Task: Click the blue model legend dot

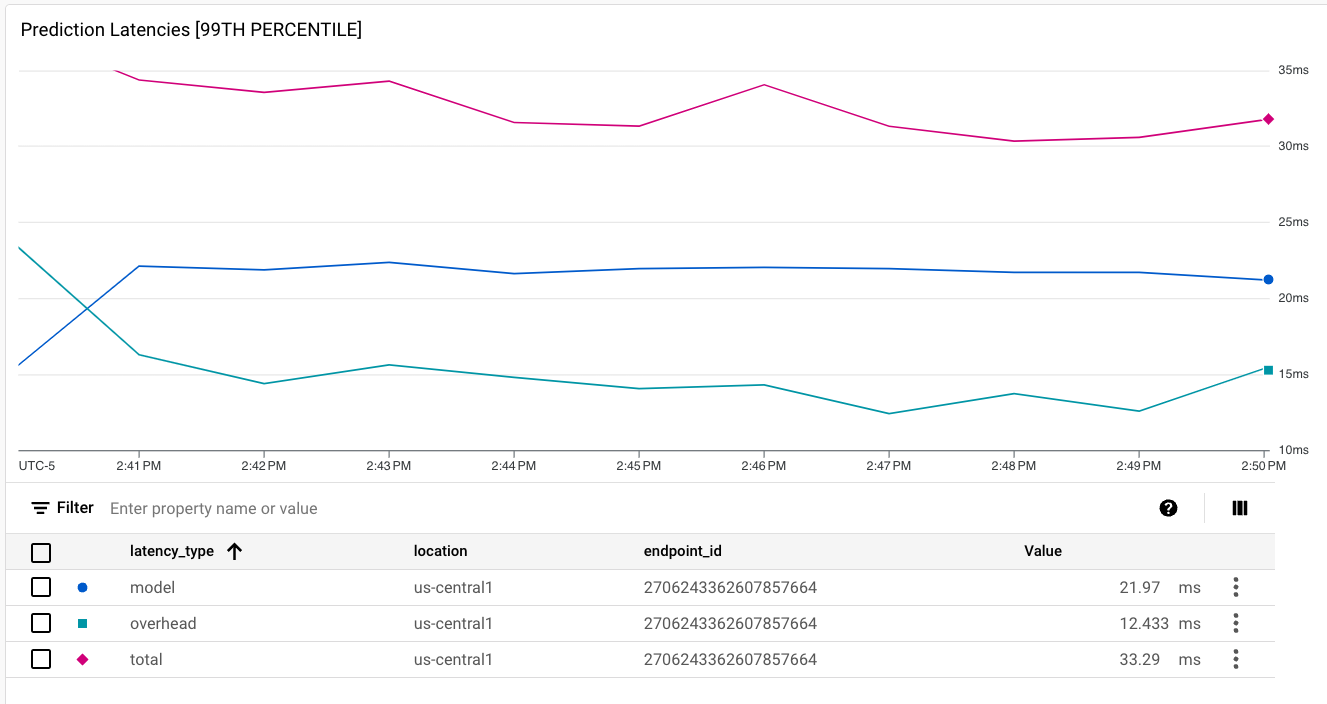Action: tap(83, 588)
